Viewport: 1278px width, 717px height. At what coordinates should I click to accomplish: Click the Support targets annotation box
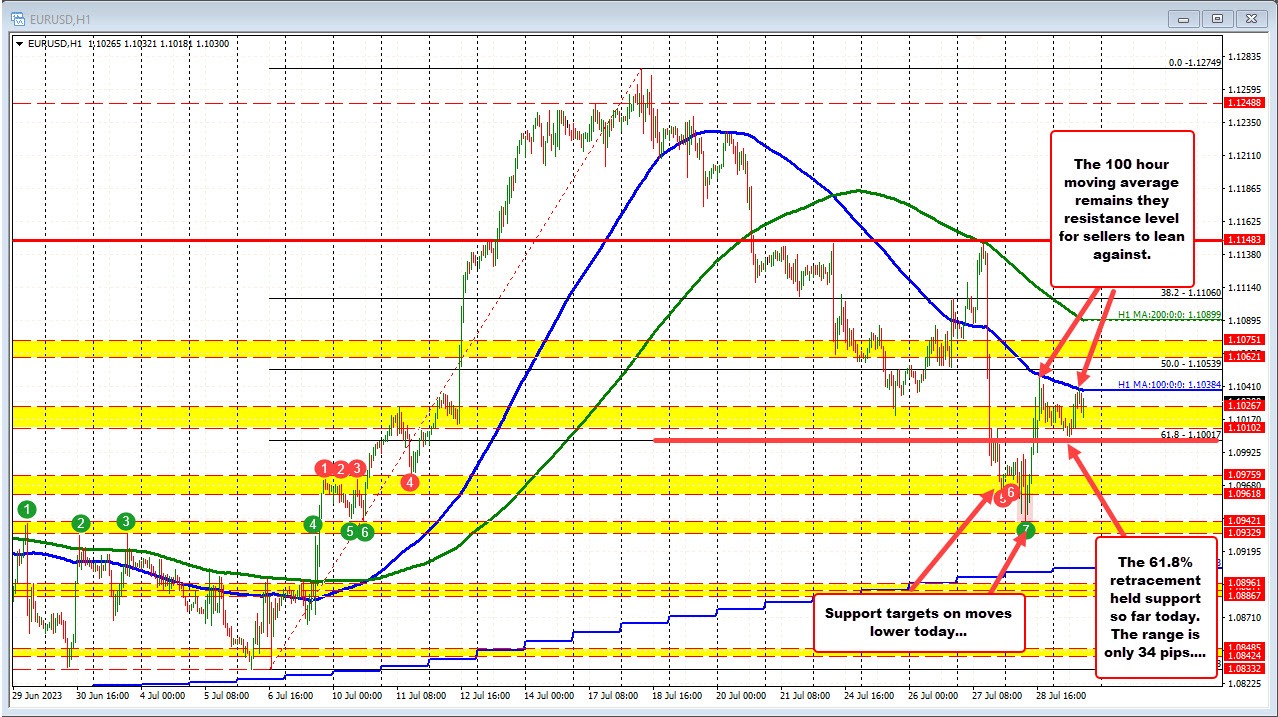click(919, 622)
